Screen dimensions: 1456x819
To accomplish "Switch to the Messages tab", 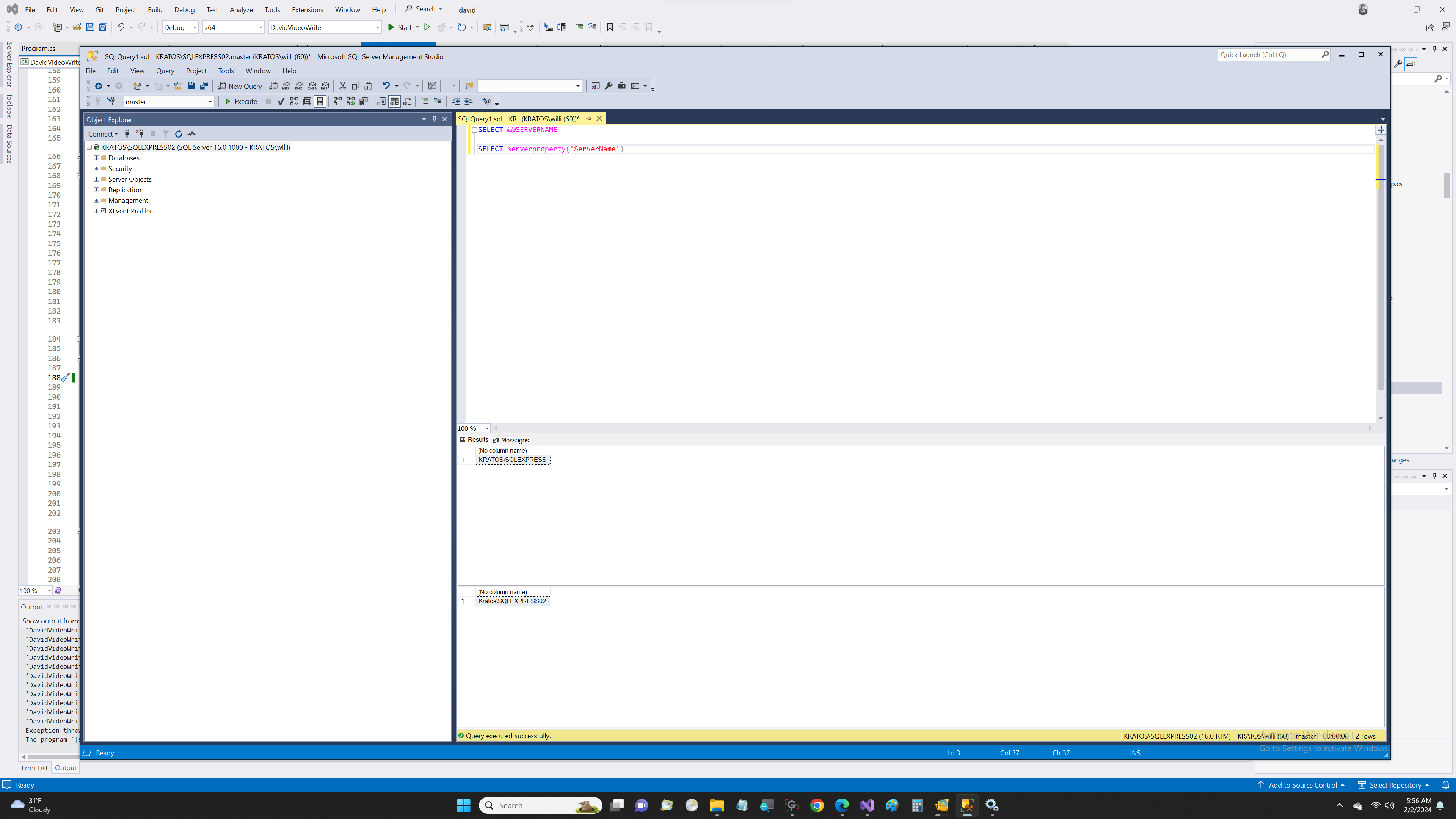I will click(x=514, y=440).
